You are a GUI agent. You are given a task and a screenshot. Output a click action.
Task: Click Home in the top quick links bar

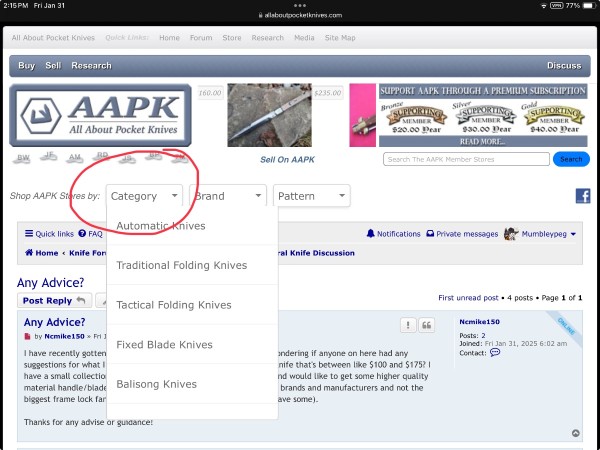170,38
